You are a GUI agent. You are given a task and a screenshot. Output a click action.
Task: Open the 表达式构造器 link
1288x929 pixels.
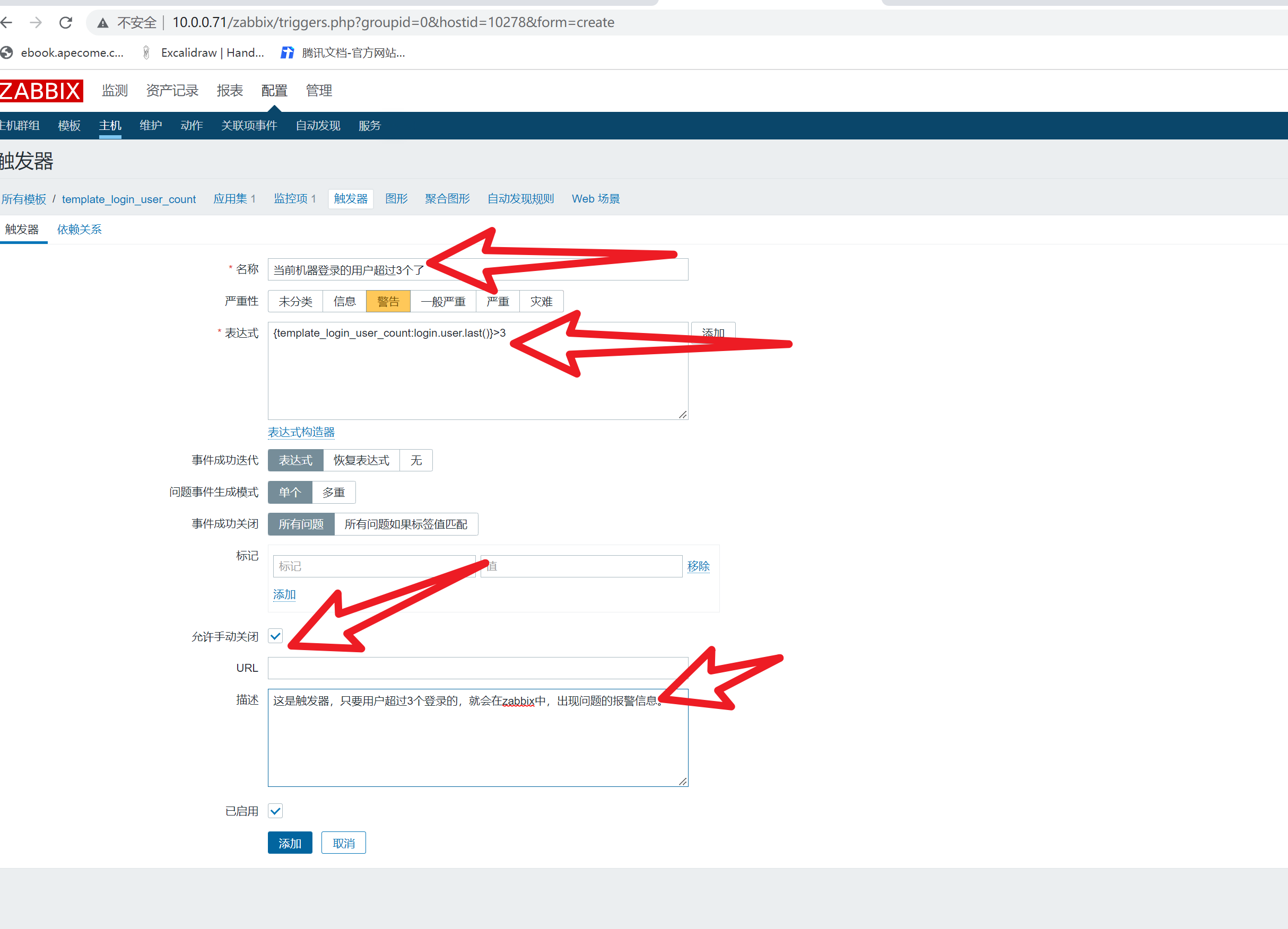point(301,433)
